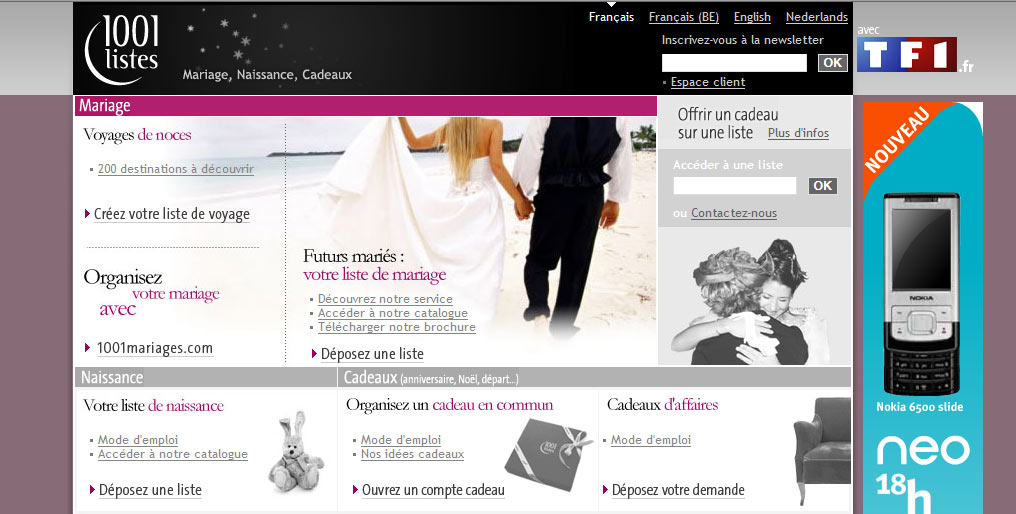The height and width of the screenshot is (514, 1016).
Task: Click Créez votre liste de voyage
Action: tap(171, 214)
